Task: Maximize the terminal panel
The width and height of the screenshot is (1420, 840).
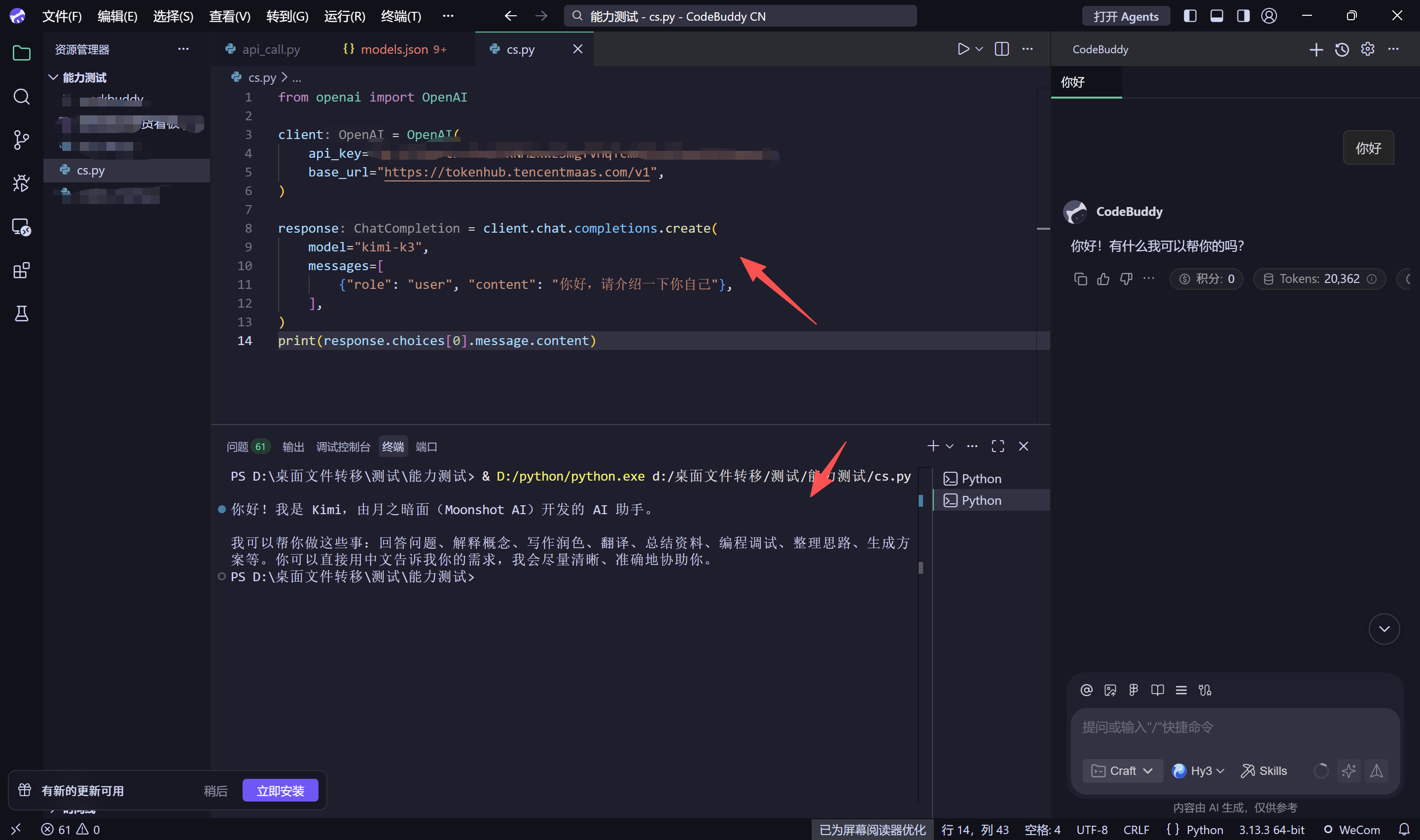Action: click(x=998, y=446)
